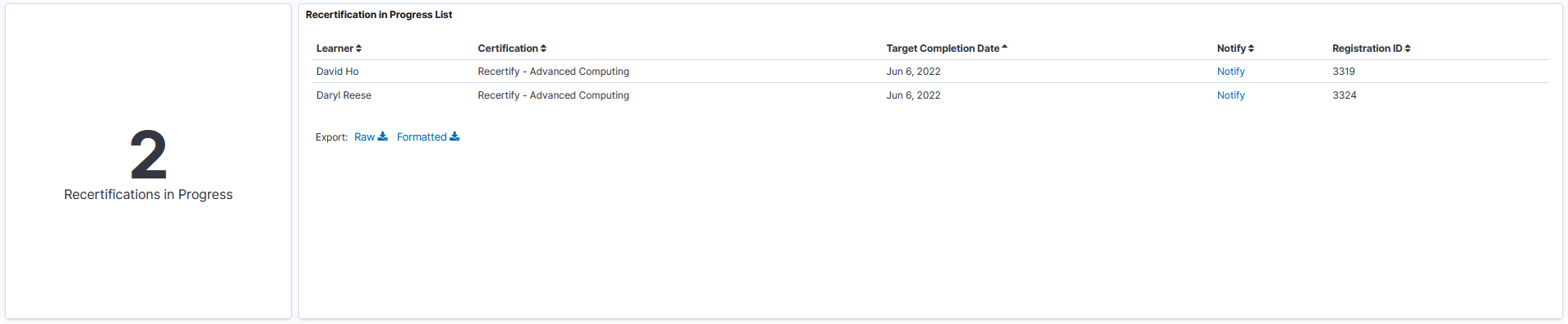Click Notify column sort arrows icon
The width and height of the screenshot is (1568, 324).
[x=1251, y=49]
